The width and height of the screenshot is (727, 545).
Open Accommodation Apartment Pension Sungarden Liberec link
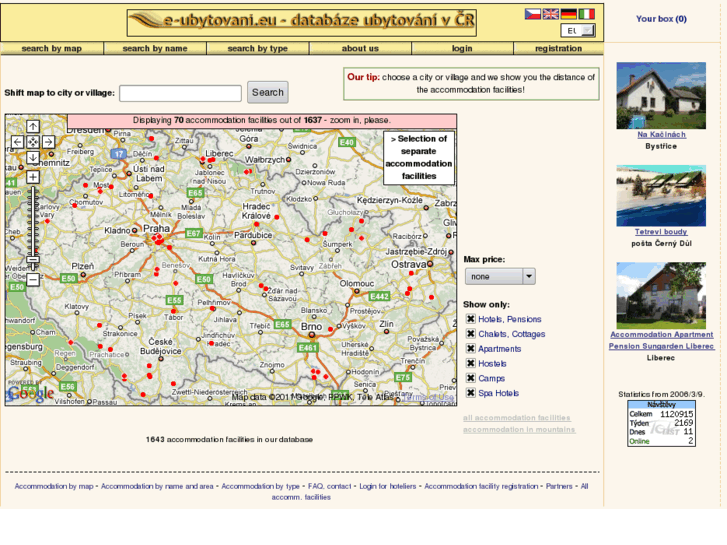tap(662, 340)
